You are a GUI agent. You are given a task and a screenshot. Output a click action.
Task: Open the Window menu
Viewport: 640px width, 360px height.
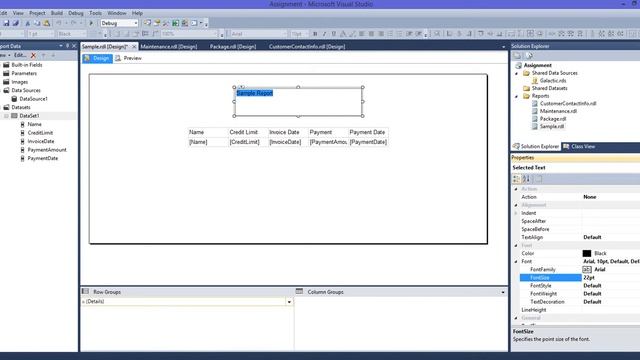point(117,13)
